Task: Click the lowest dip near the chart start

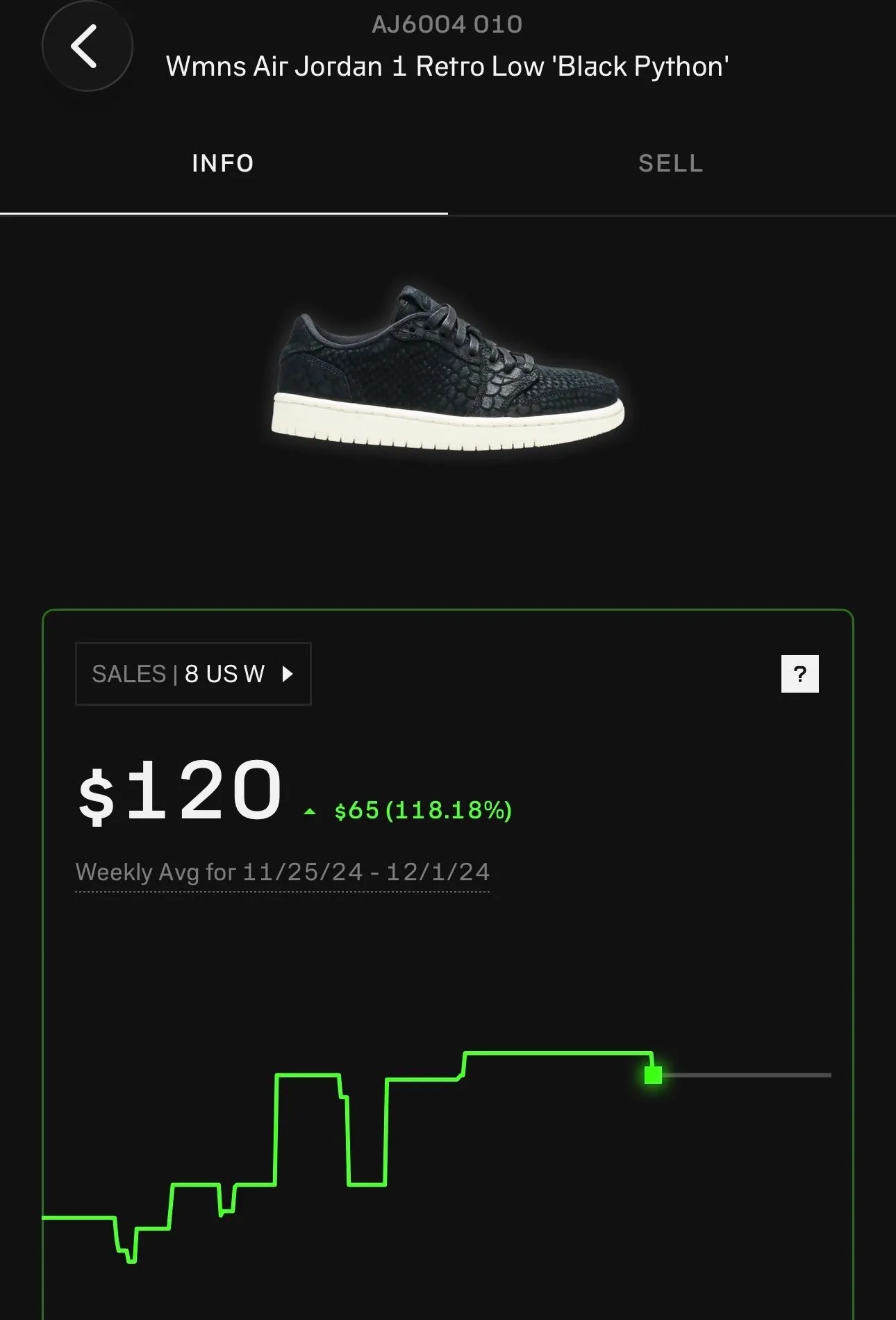Action: click(131, 1260)
